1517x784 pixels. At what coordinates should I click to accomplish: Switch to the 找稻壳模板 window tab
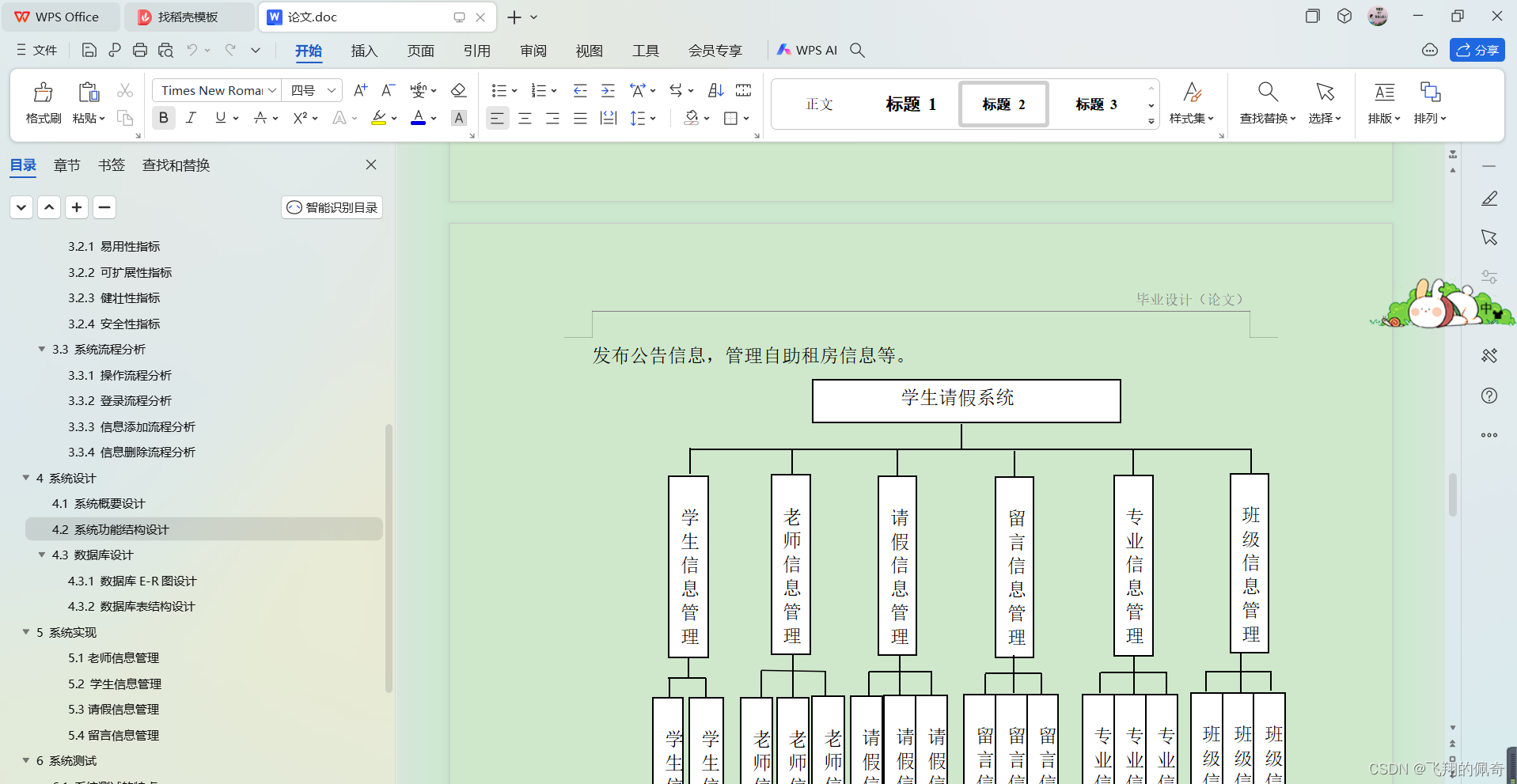[x=188, y=17]
